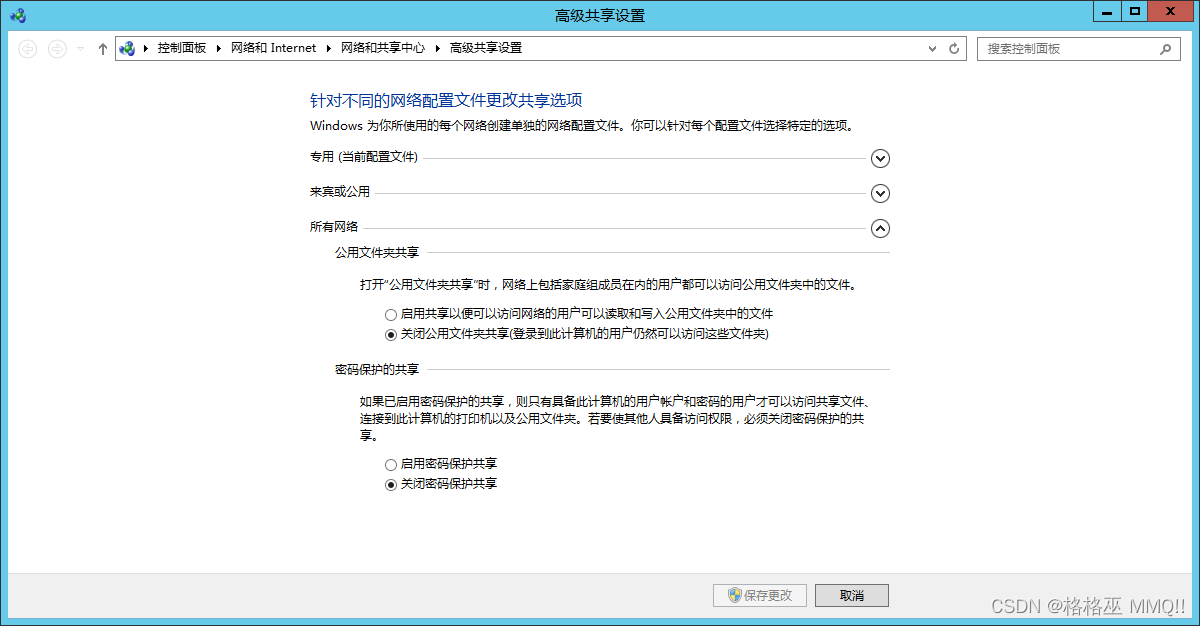The height and width of the screenshot is (626, 1200).
Task: Click the 密码保护的共享 subsection label
Action: (377, 370)
